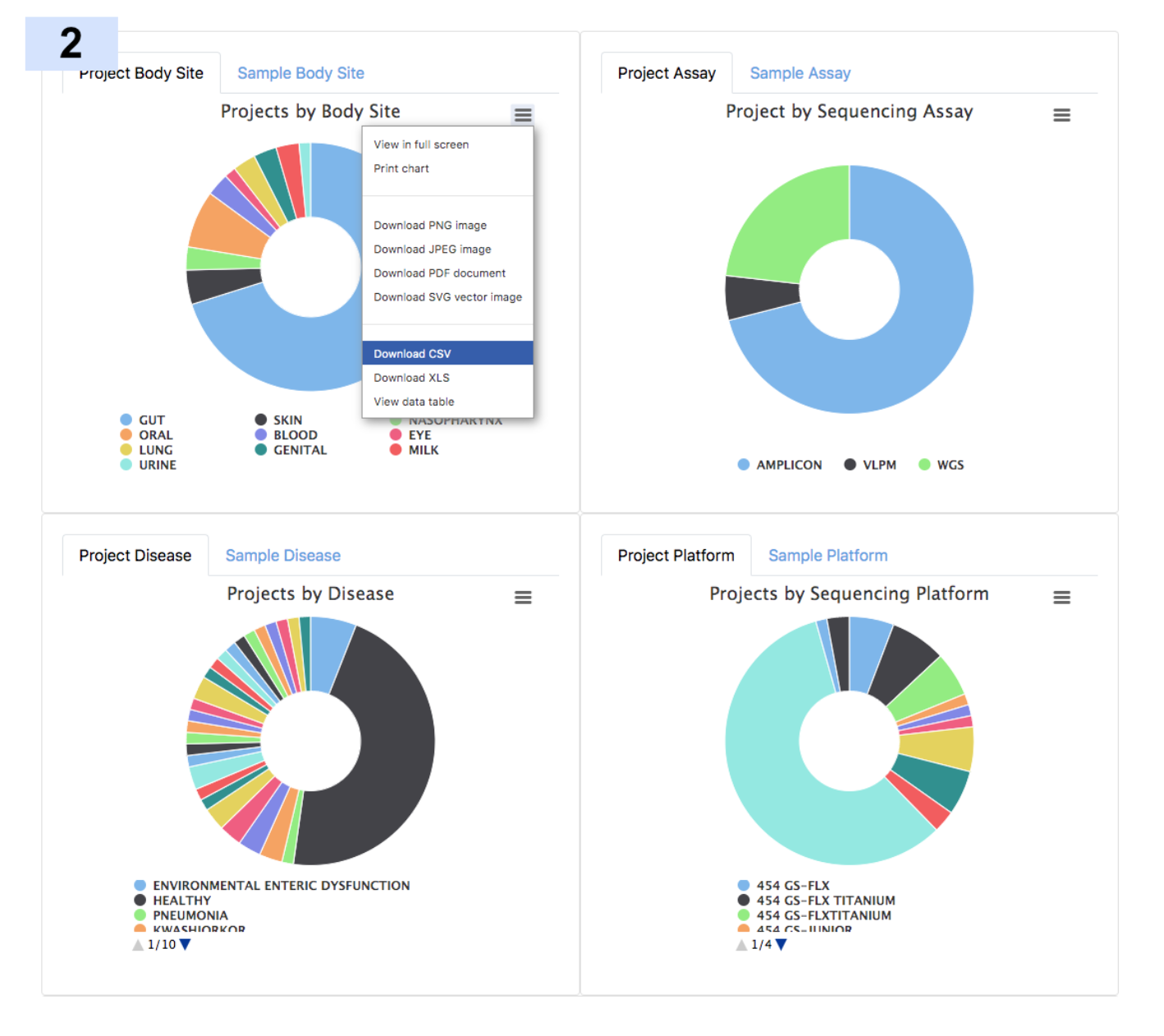Toggle SKIN legend item

coord(278,419)
